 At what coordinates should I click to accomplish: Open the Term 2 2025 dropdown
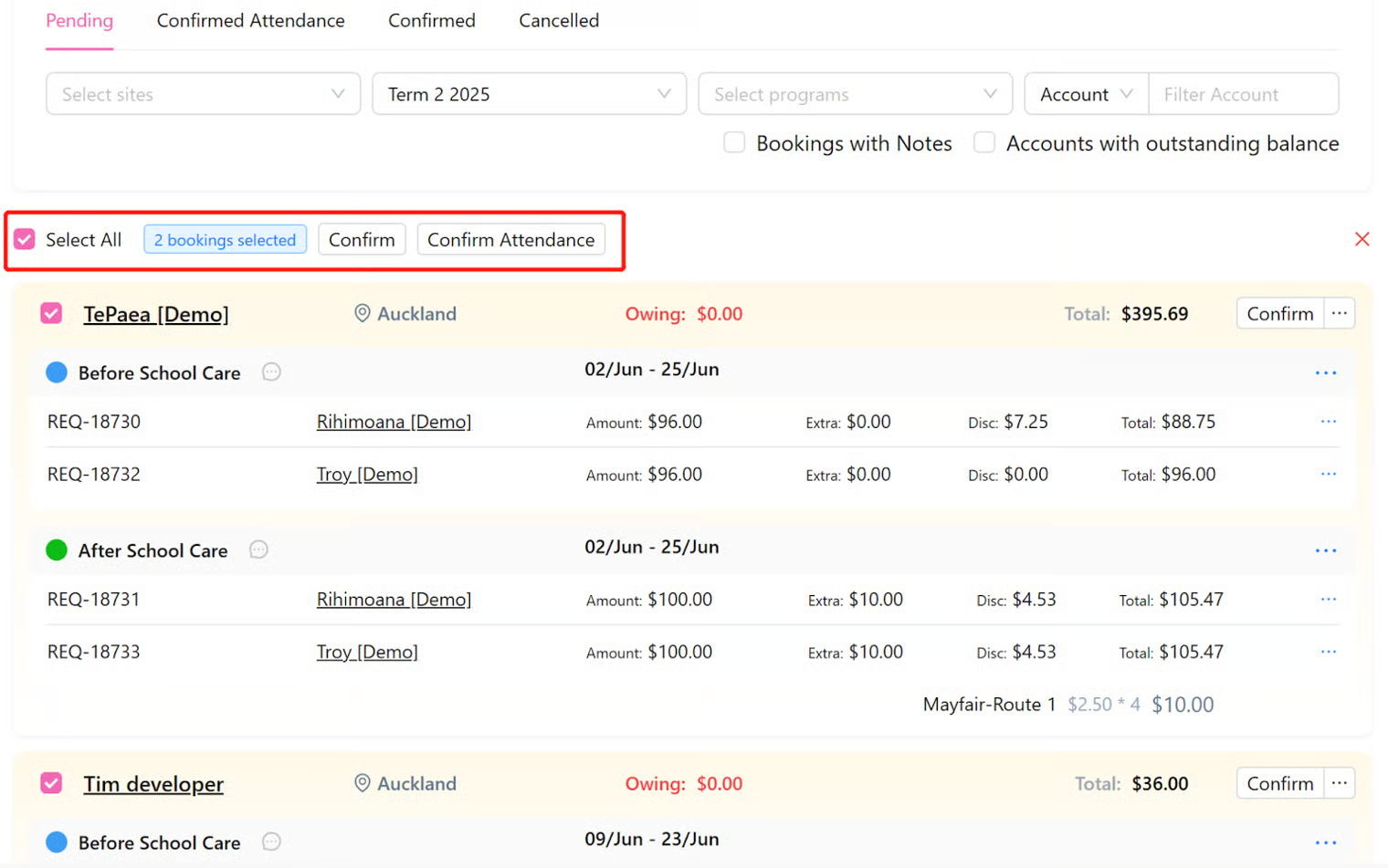529,94
